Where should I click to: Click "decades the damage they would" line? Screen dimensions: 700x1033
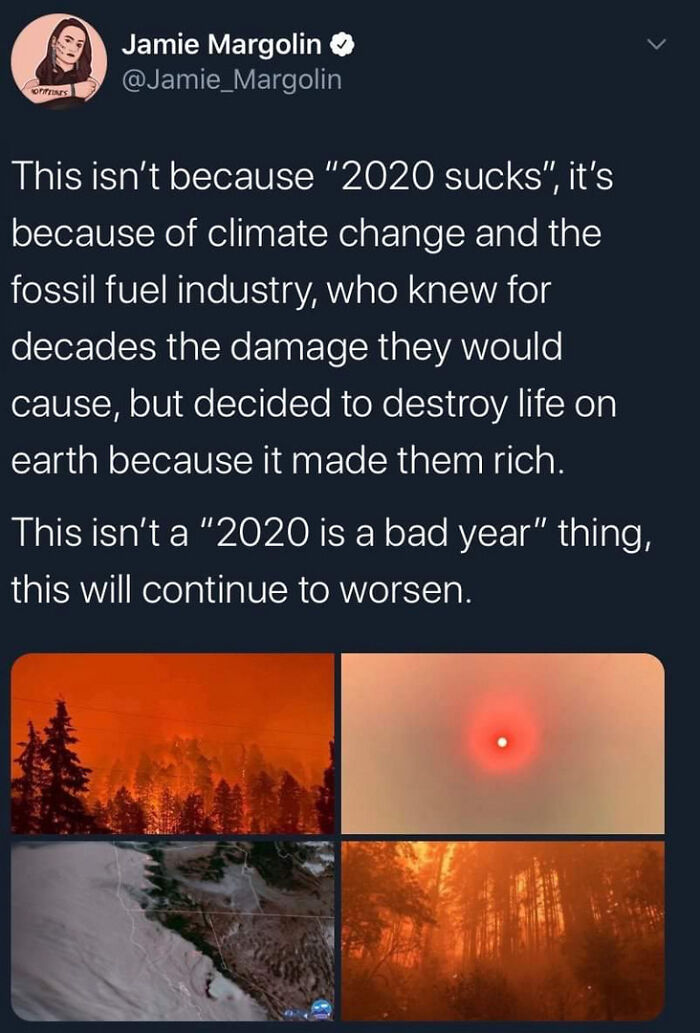pos(287,348)
